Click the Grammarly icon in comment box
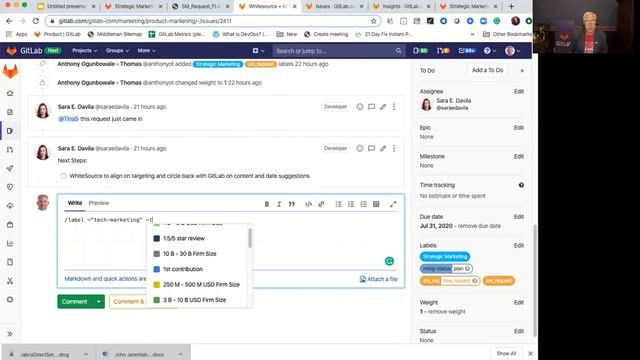 coord(389,261)
